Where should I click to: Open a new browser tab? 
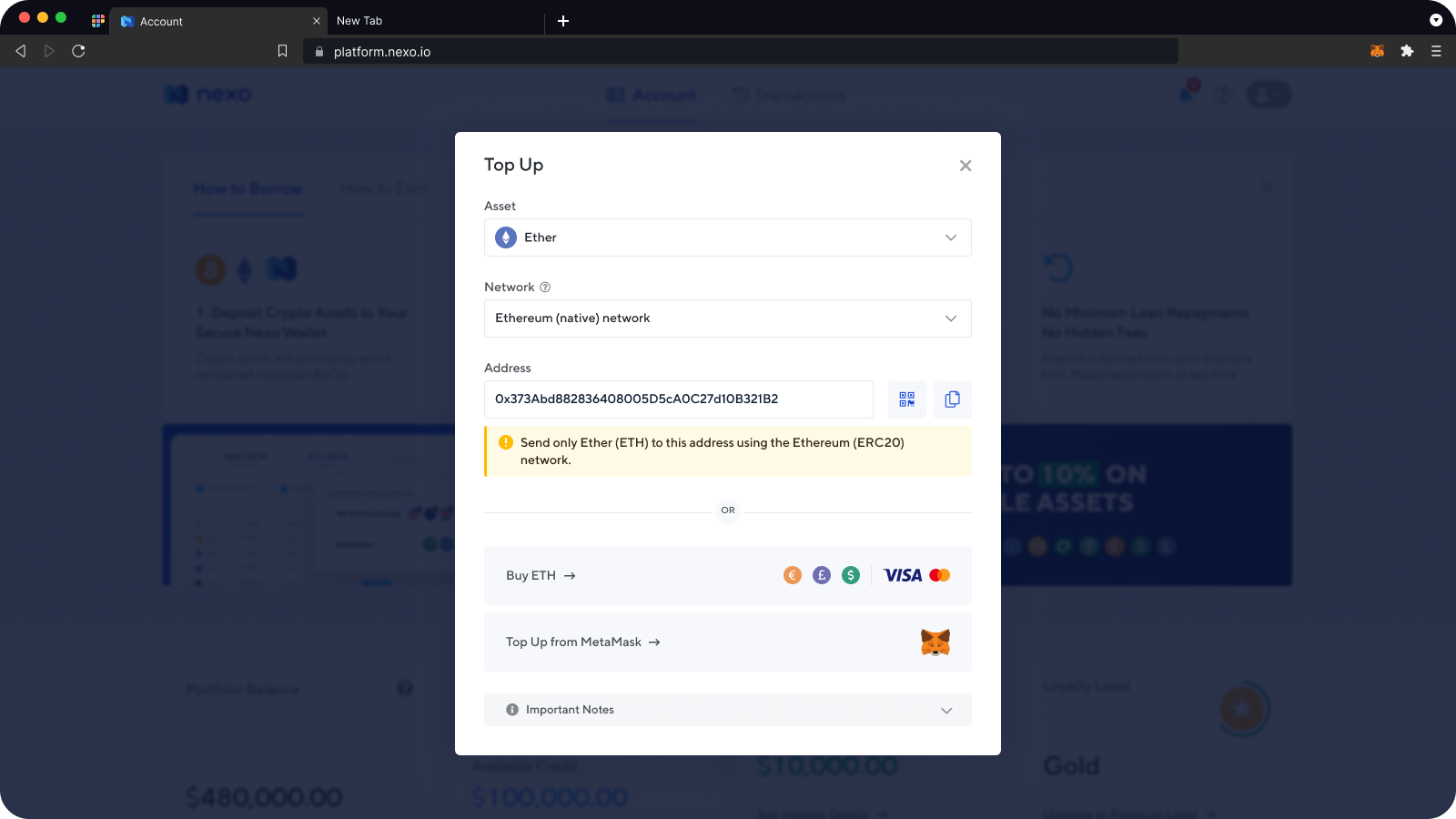point(563,21)
